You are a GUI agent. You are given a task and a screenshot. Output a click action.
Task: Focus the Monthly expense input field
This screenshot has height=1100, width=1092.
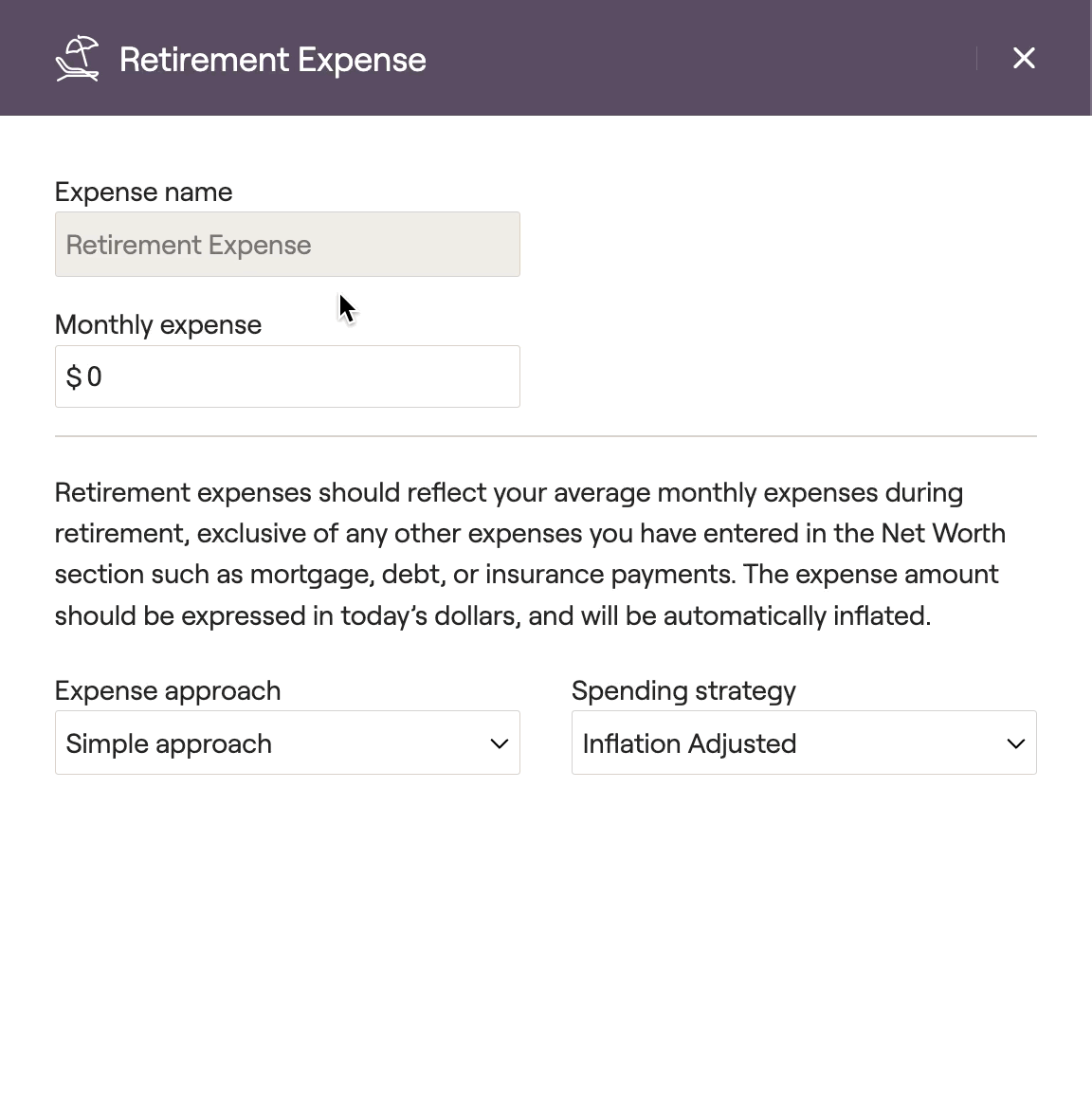click(x=287, y=376)
